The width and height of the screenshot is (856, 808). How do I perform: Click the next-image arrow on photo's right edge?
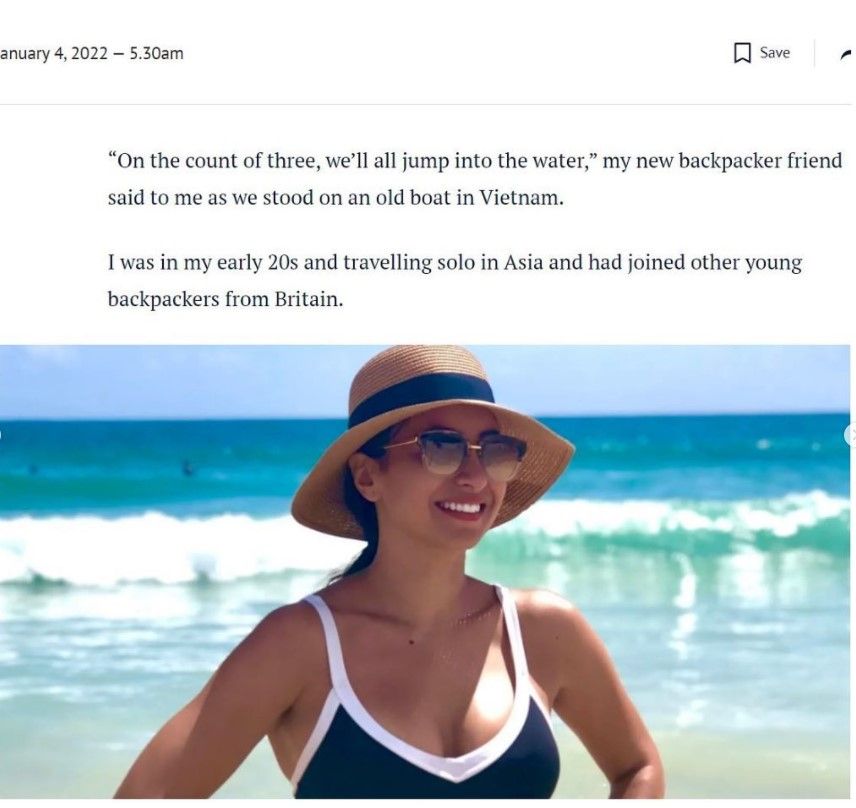coord(851,435)
